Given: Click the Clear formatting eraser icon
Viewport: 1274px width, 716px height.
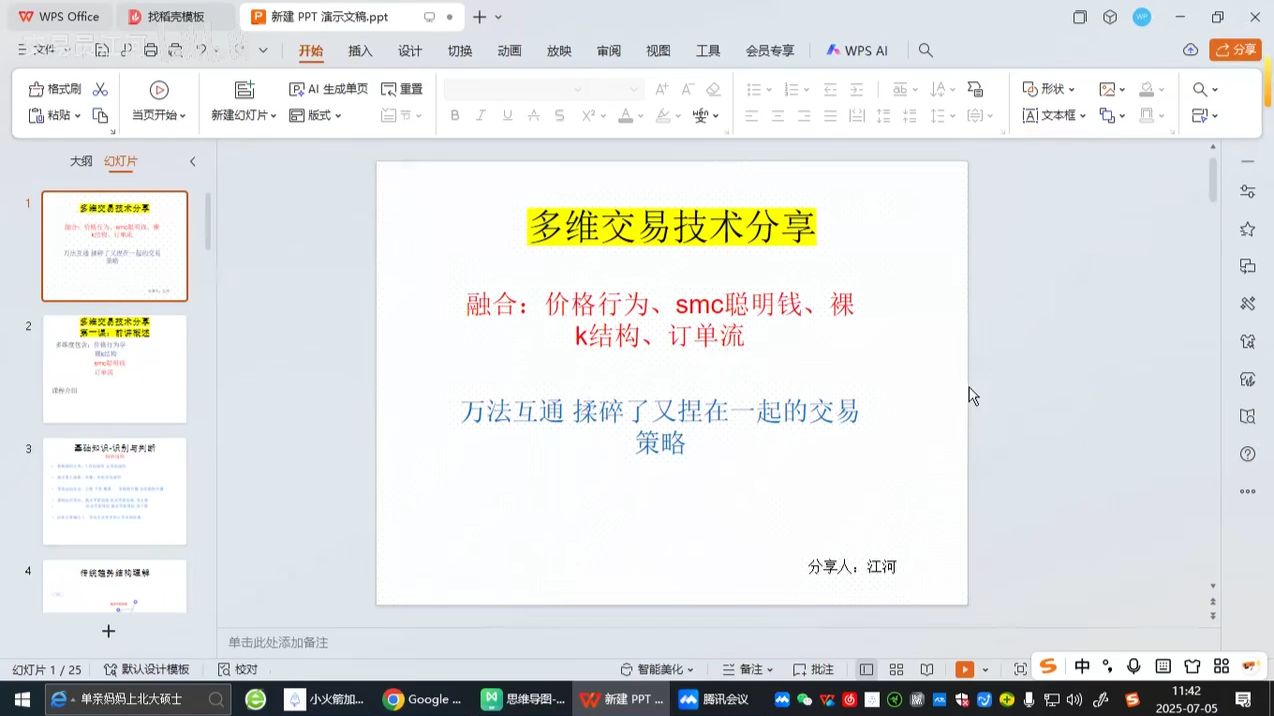Looking at the screenshot, I should [x=713, y=89].
